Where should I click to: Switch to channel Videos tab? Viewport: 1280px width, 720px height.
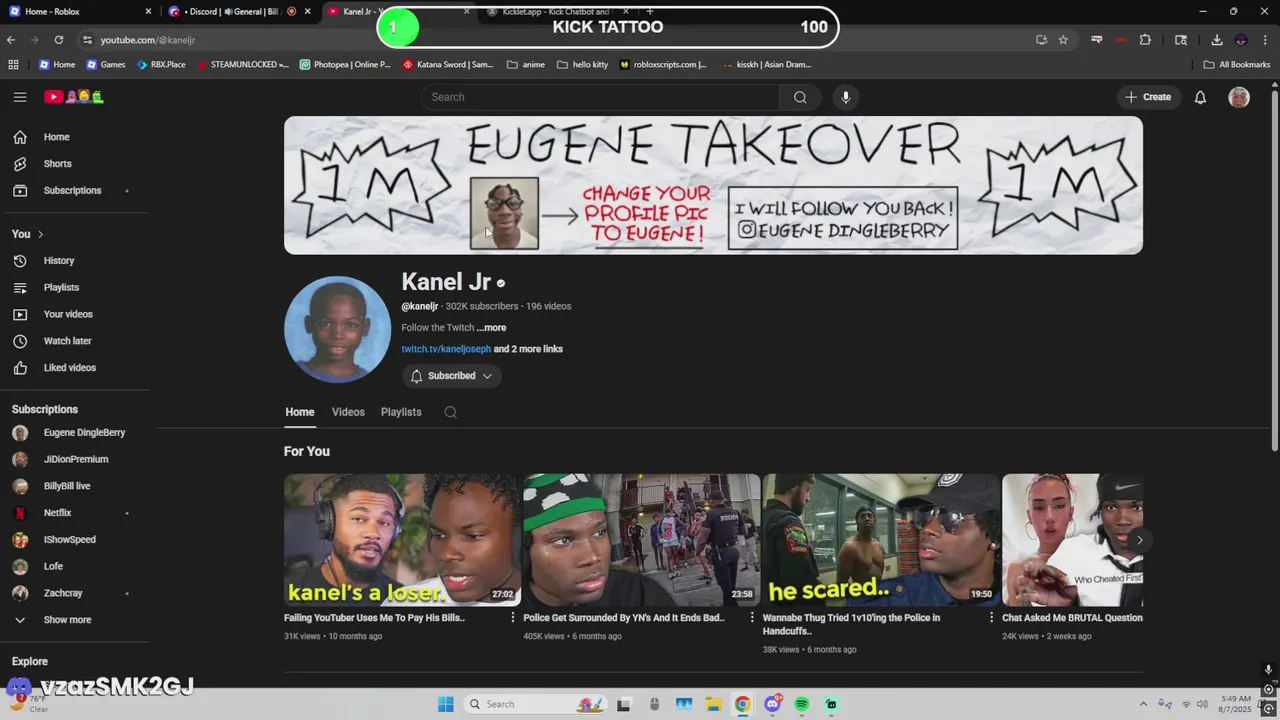pos(348,412)
